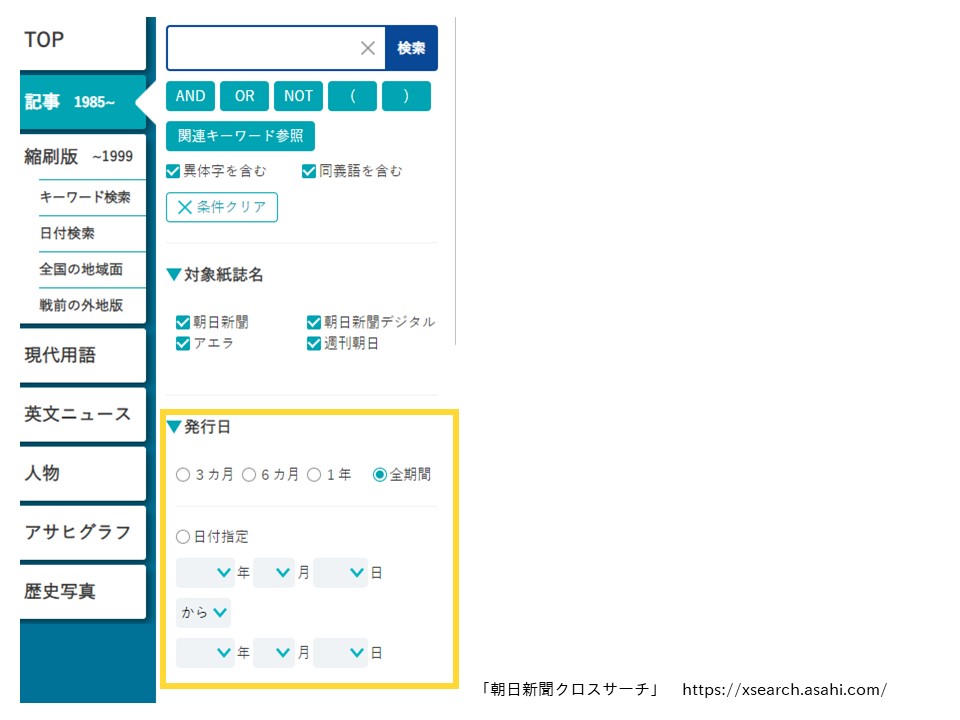Switch to the 歴史写真 tab
Image resolution: width=960 pixels, height=720 pixels.
[x=83, y=591]
